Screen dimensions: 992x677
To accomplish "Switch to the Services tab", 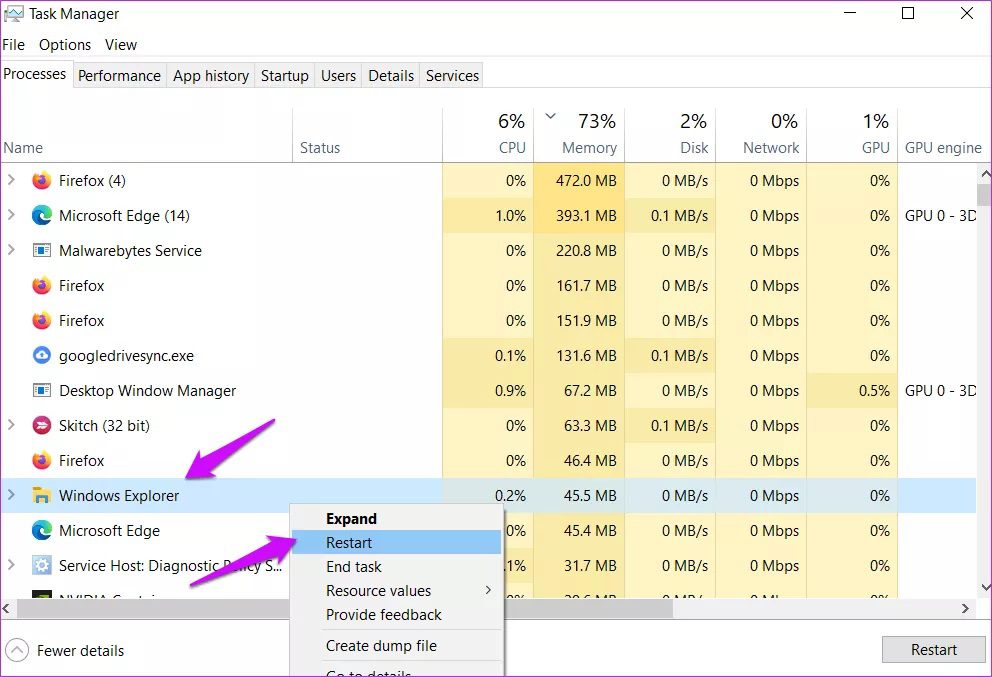I will (452, 76).
